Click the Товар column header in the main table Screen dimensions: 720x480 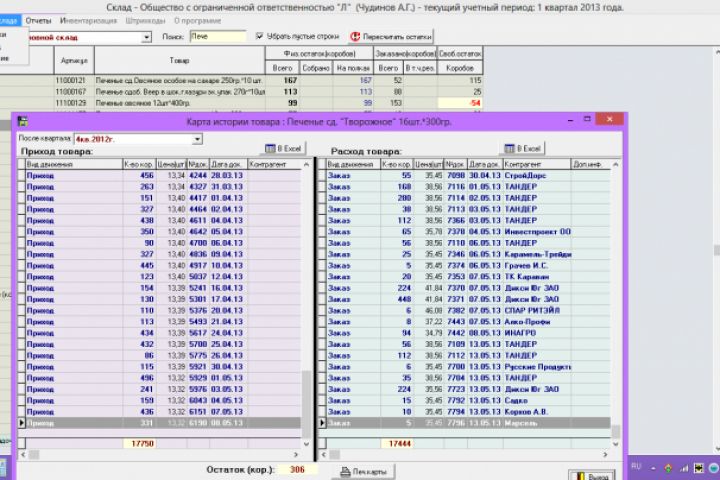(180, 60)
